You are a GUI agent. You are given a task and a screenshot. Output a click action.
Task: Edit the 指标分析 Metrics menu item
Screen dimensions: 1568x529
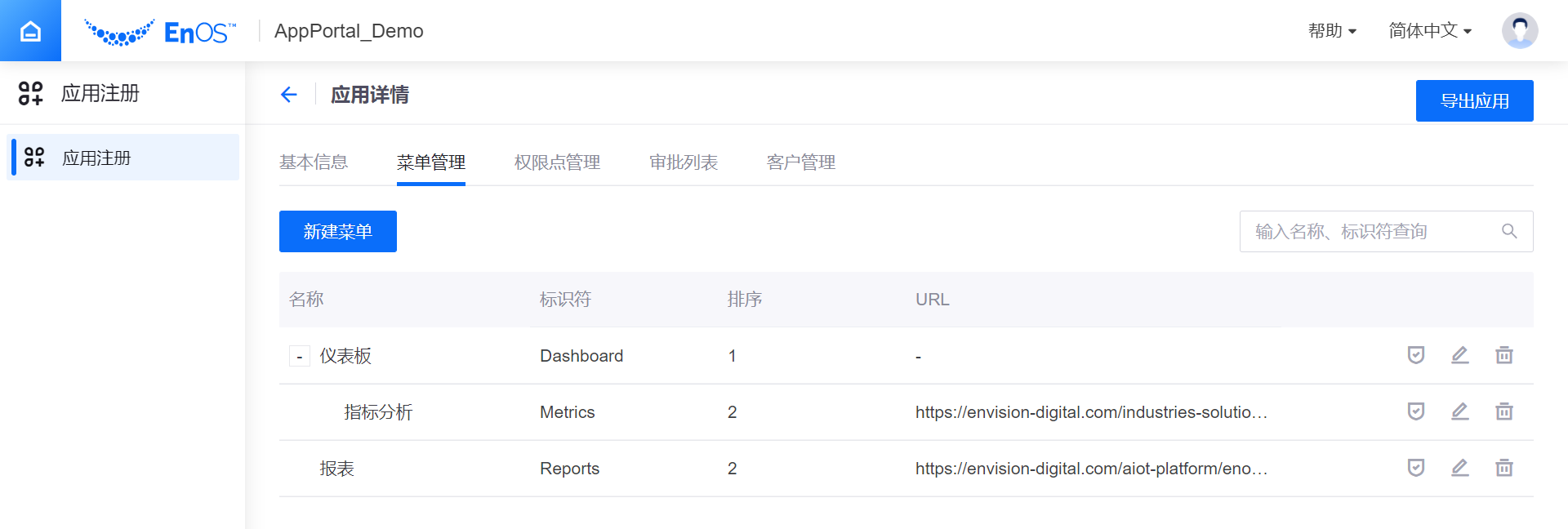coord(1460,411)
